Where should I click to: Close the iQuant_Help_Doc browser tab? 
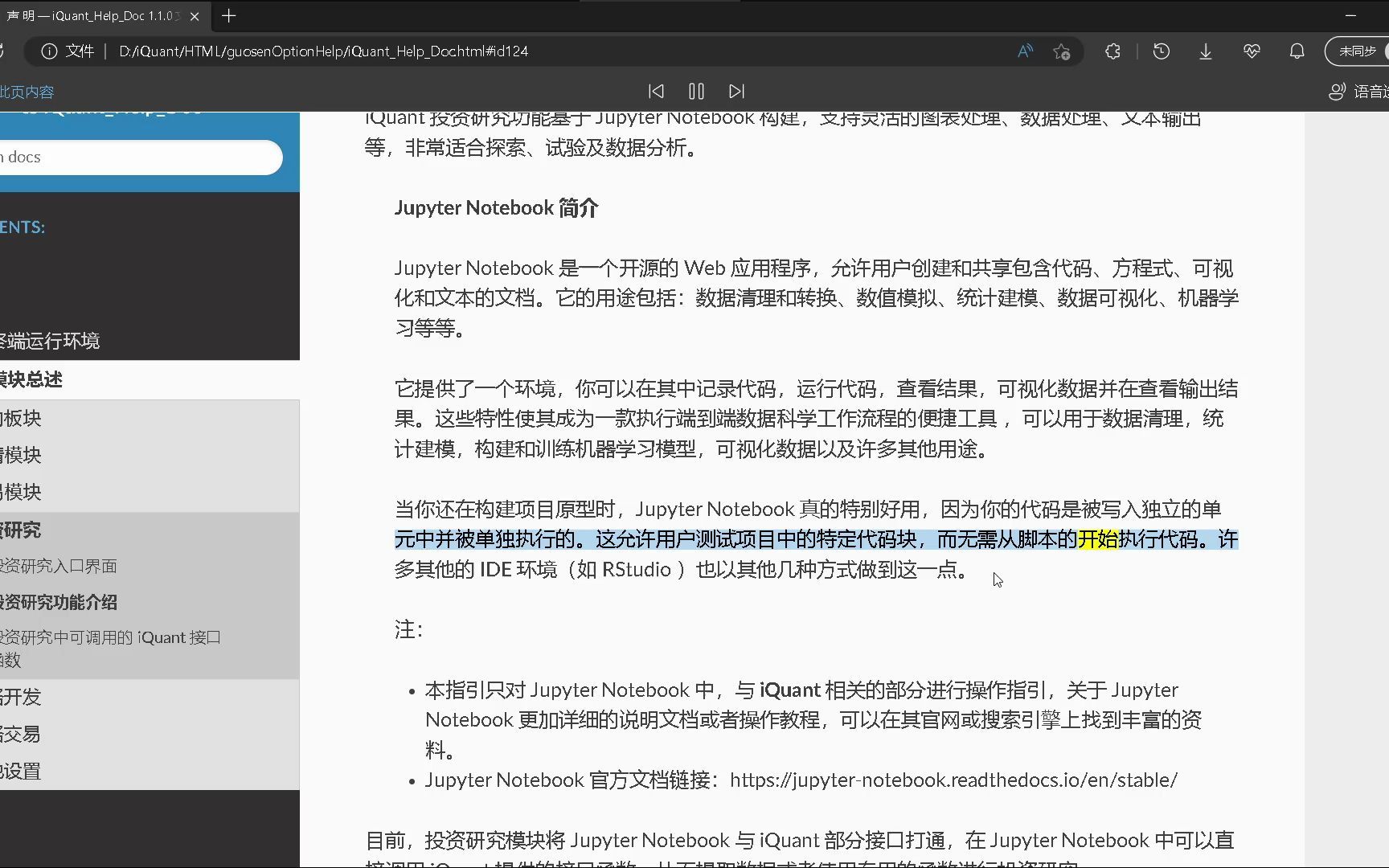pos(195,16)
